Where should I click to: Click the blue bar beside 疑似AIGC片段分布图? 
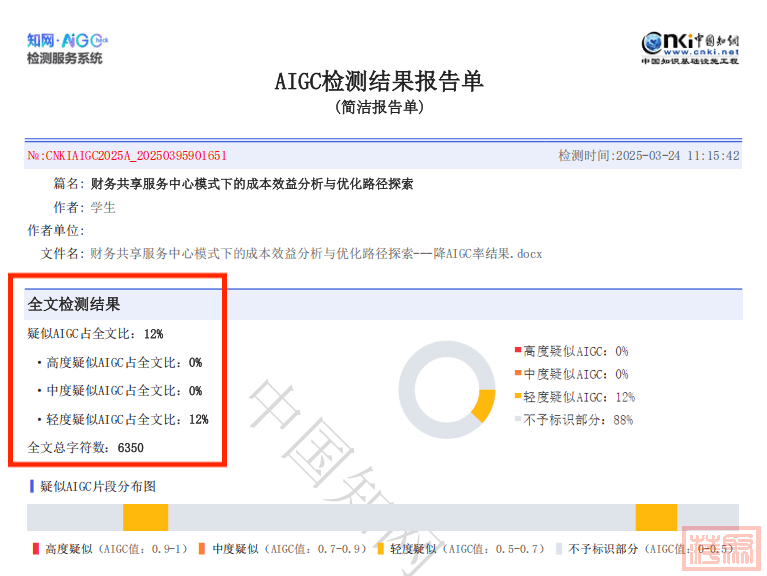click(32, 486)
